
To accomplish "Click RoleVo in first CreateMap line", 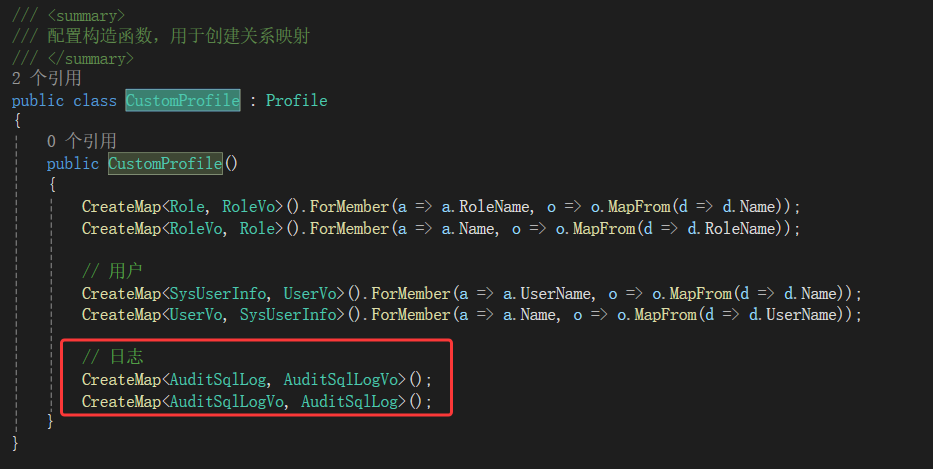I will [249, 207].
